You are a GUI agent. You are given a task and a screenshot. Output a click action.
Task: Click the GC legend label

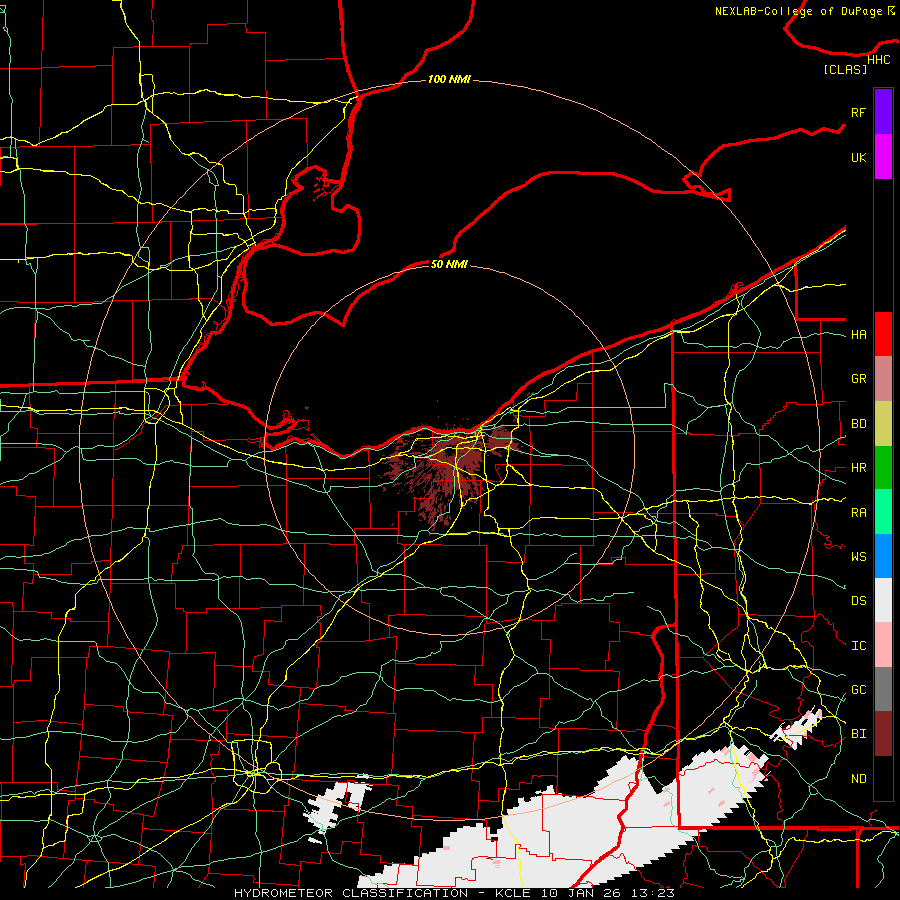pos(858,689)
